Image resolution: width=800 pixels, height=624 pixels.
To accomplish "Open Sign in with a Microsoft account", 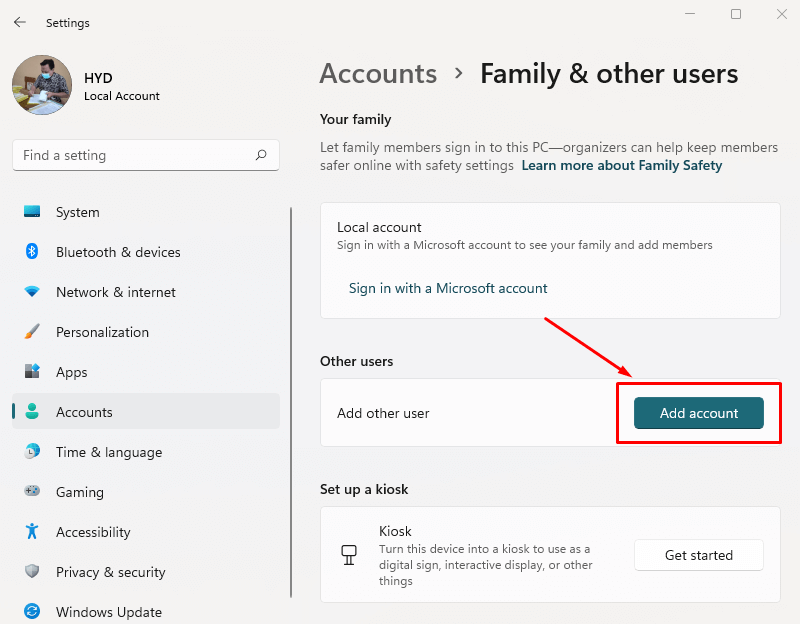I will 448,288.
